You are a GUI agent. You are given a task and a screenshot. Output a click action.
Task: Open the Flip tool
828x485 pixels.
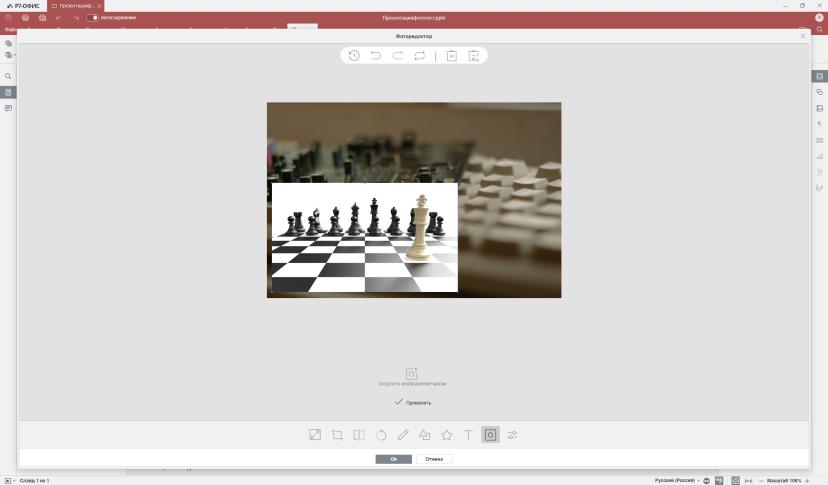click(x=359, y=435)
